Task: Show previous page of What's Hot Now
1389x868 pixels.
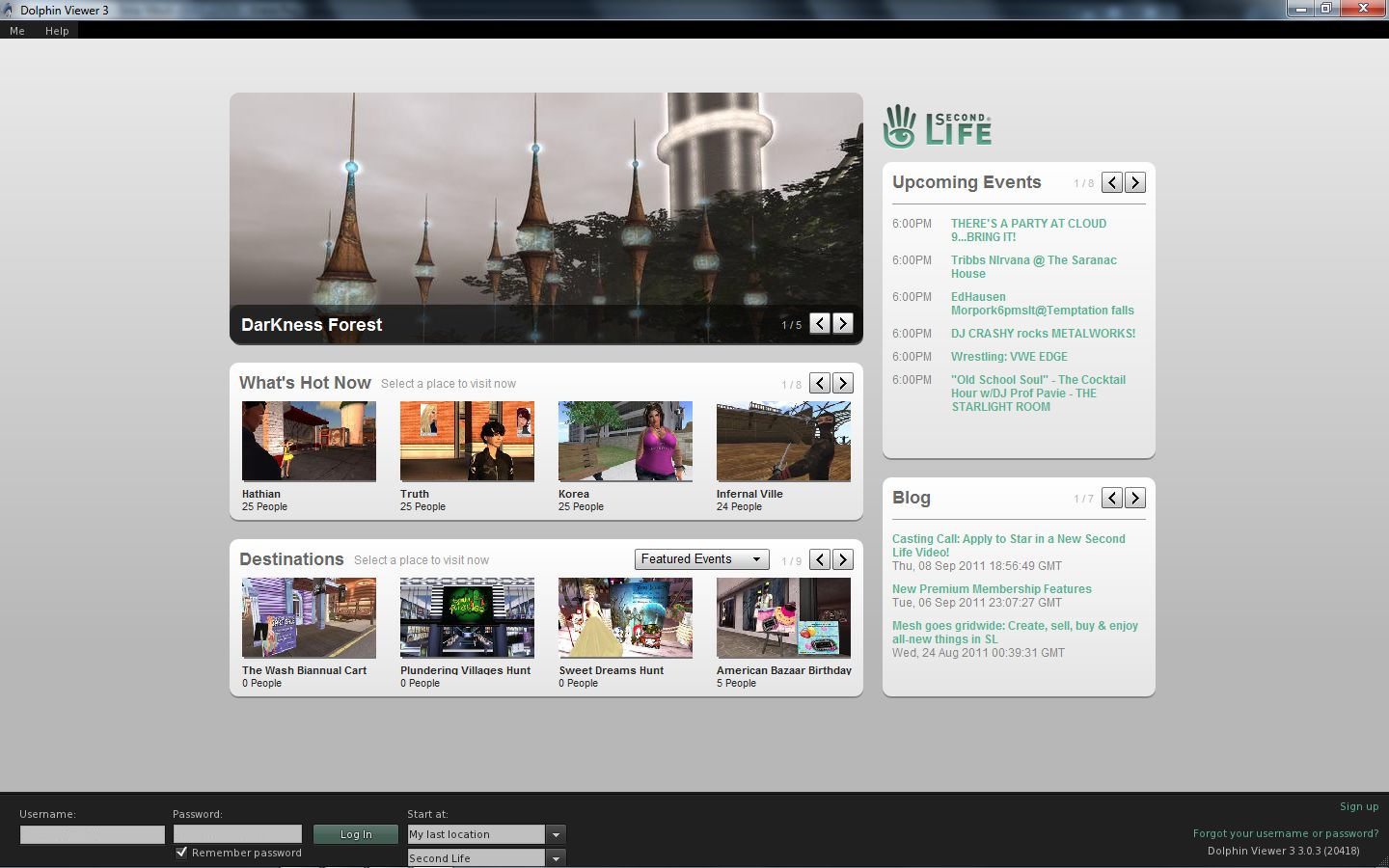Action: [x=820, y=384]
